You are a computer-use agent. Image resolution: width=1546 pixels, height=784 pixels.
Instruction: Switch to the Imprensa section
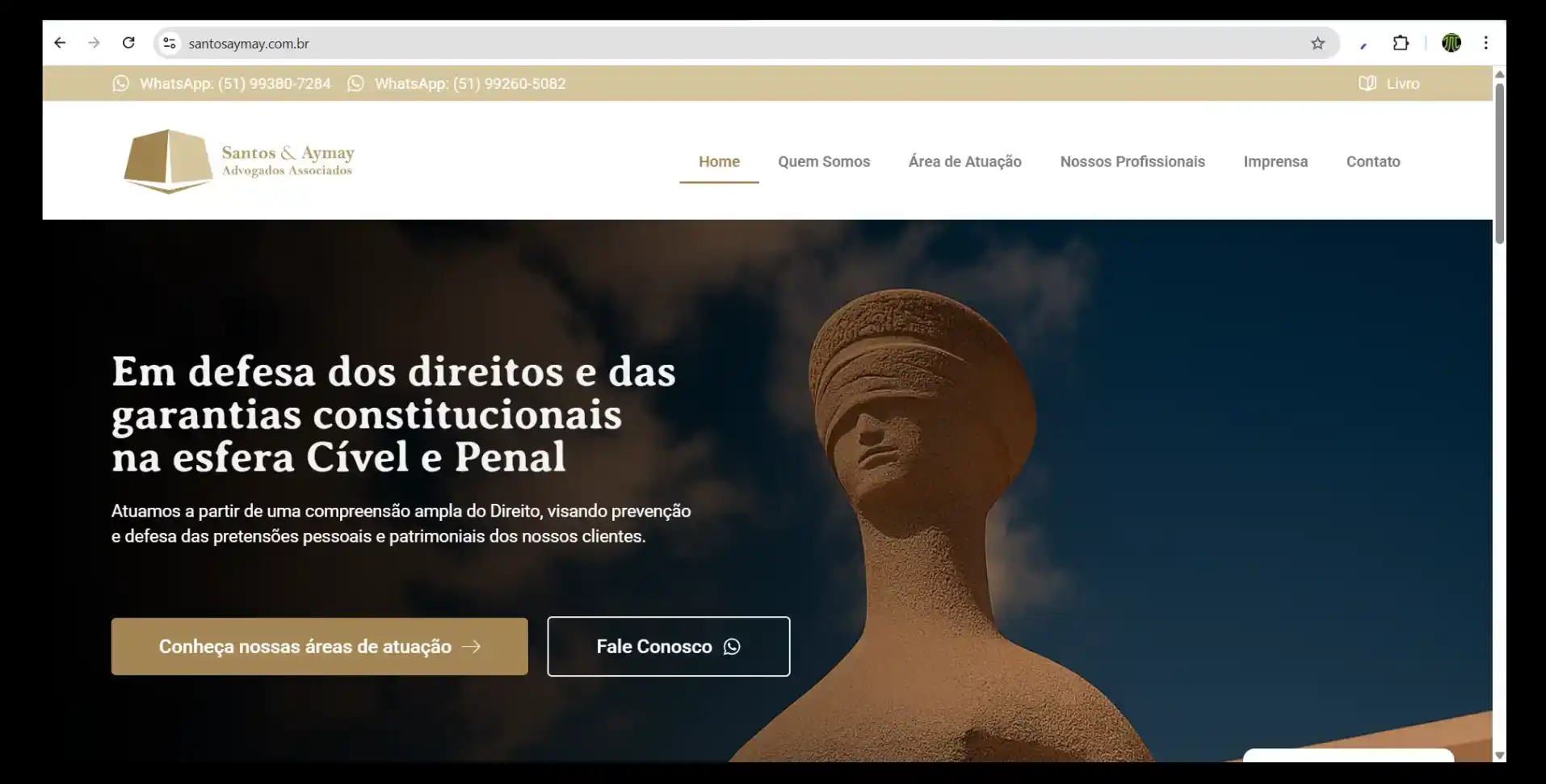[x=1275, y=161]
